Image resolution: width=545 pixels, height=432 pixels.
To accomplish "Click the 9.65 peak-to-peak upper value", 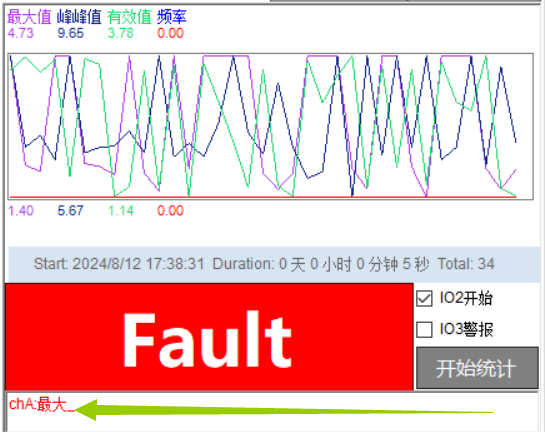I will pos(71,33).
